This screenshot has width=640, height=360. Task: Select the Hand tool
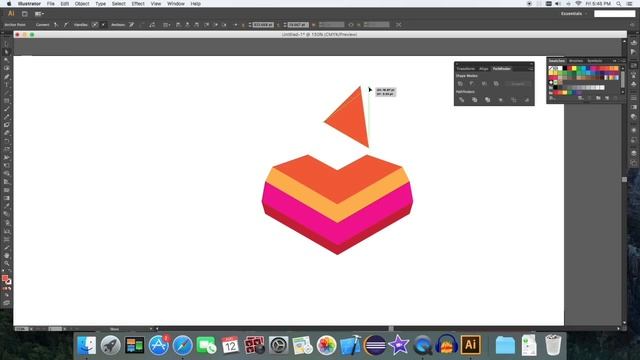click(7, 256)
